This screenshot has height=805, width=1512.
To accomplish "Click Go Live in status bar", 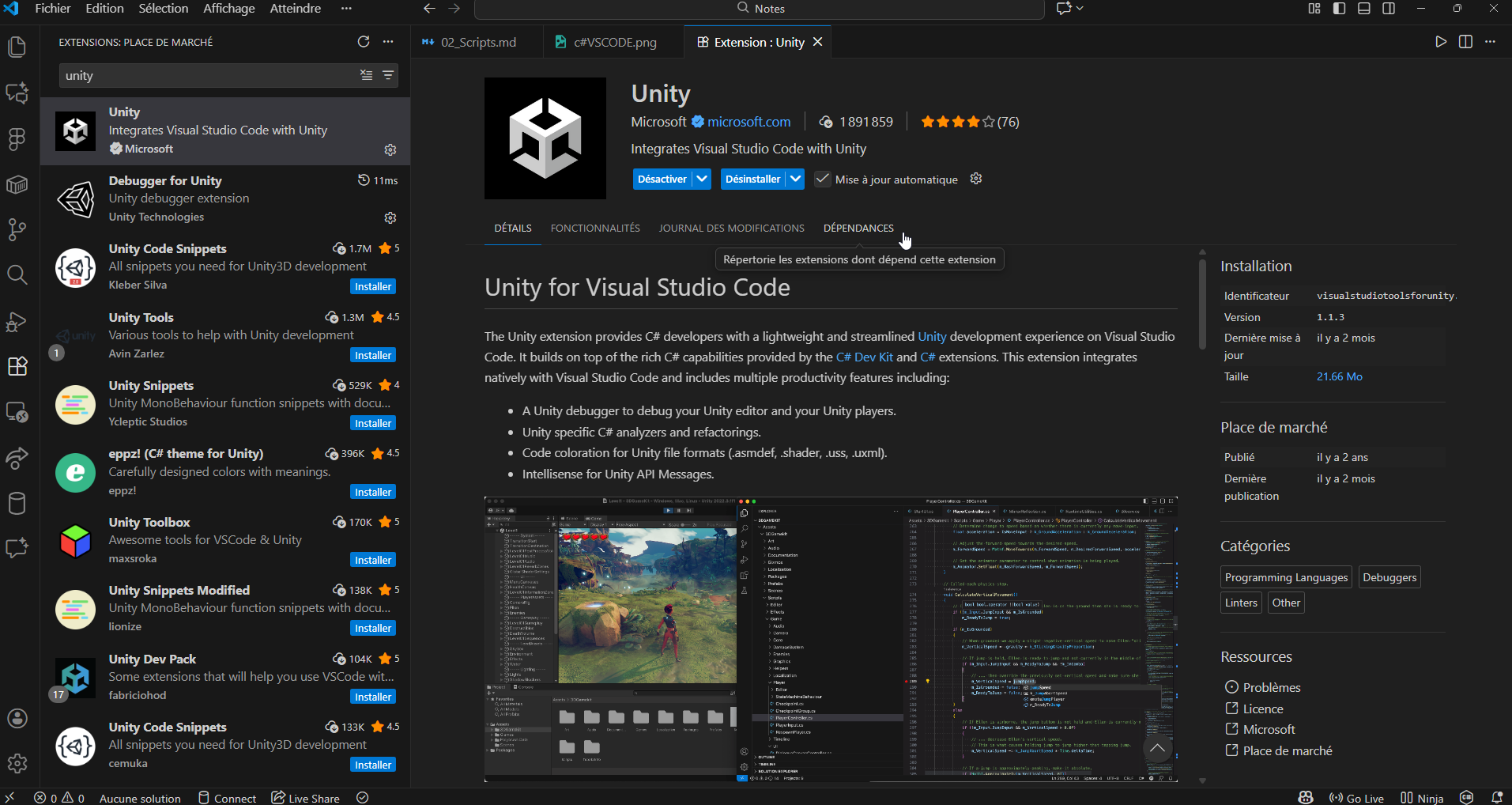I will (1356, 798).
